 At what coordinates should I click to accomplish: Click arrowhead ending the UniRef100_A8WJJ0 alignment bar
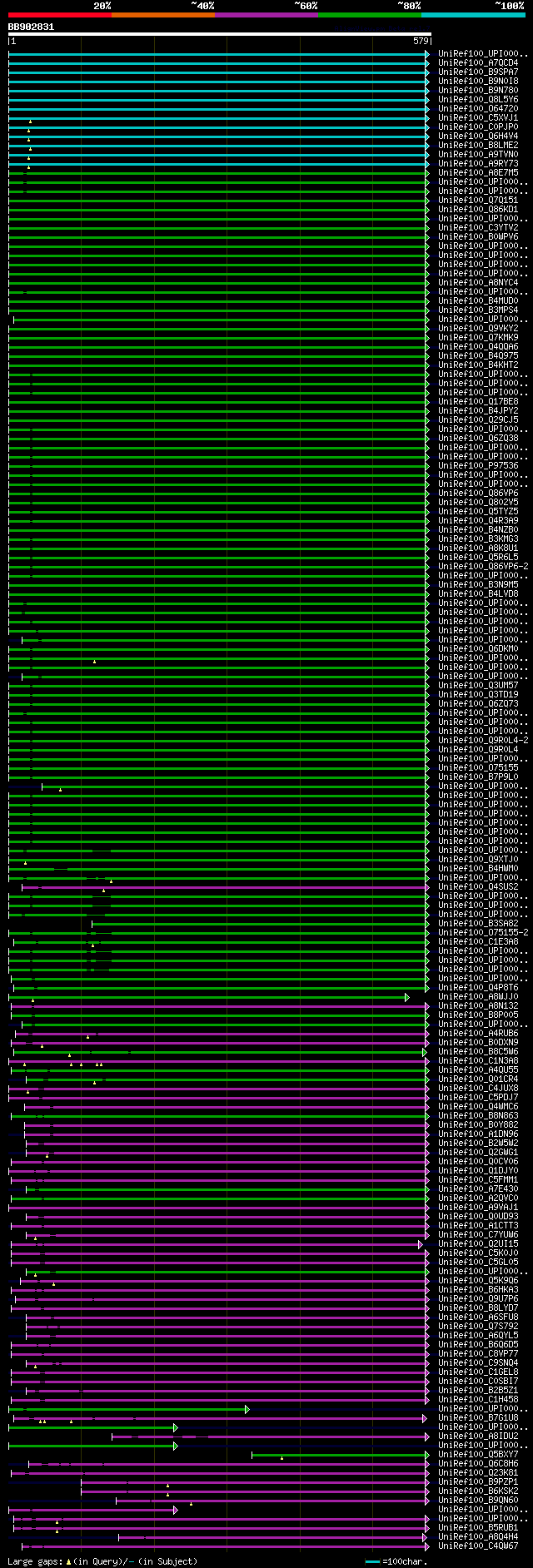(407, 997)
